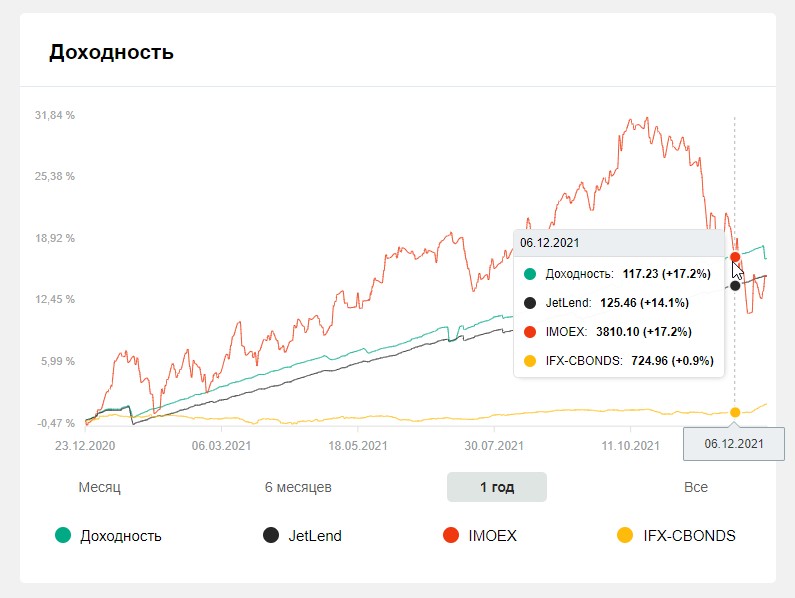Toggle the red IMOEX legend dot
The image size is (795, 598).
click(x=451, y=535)
